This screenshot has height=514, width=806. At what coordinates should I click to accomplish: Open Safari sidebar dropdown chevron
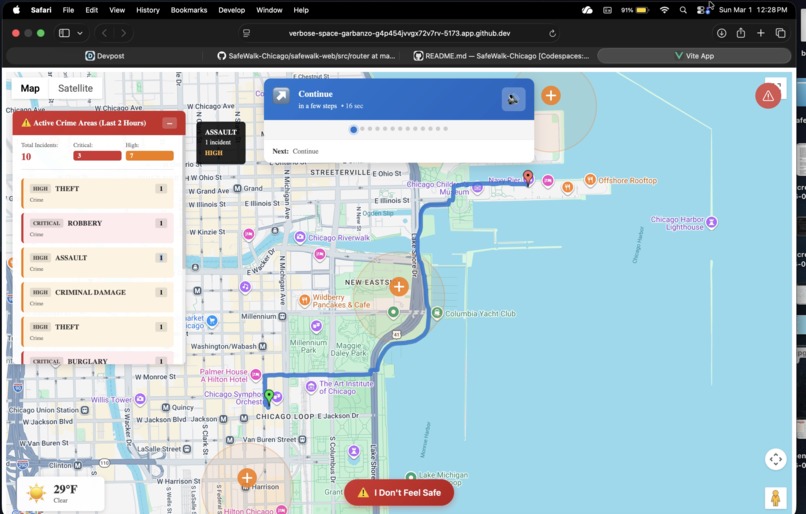80,33
